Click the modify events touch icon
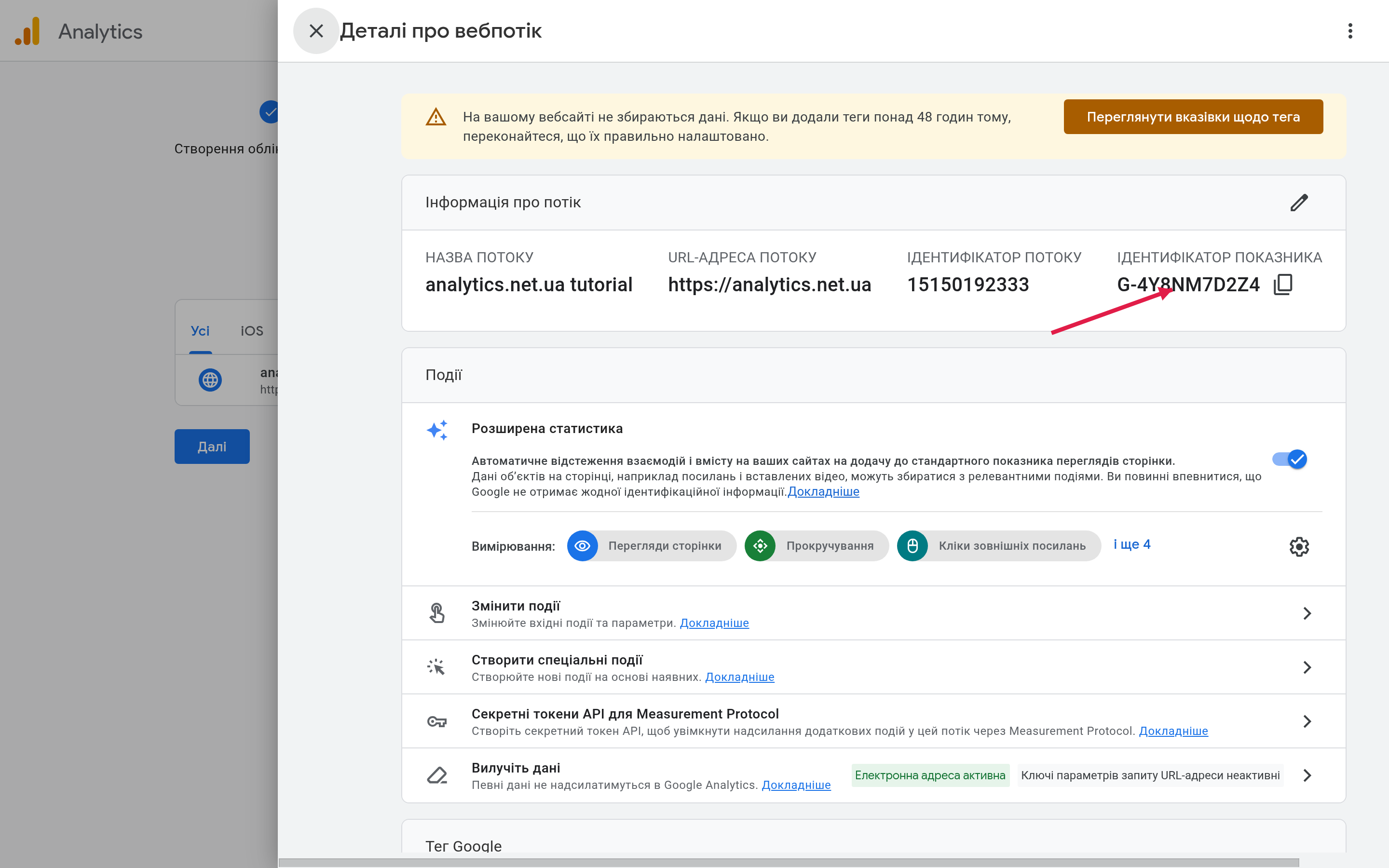Image resolution: width=1389 pixels, height=868 pixels. pyautogui.click(x=437, y=613)
